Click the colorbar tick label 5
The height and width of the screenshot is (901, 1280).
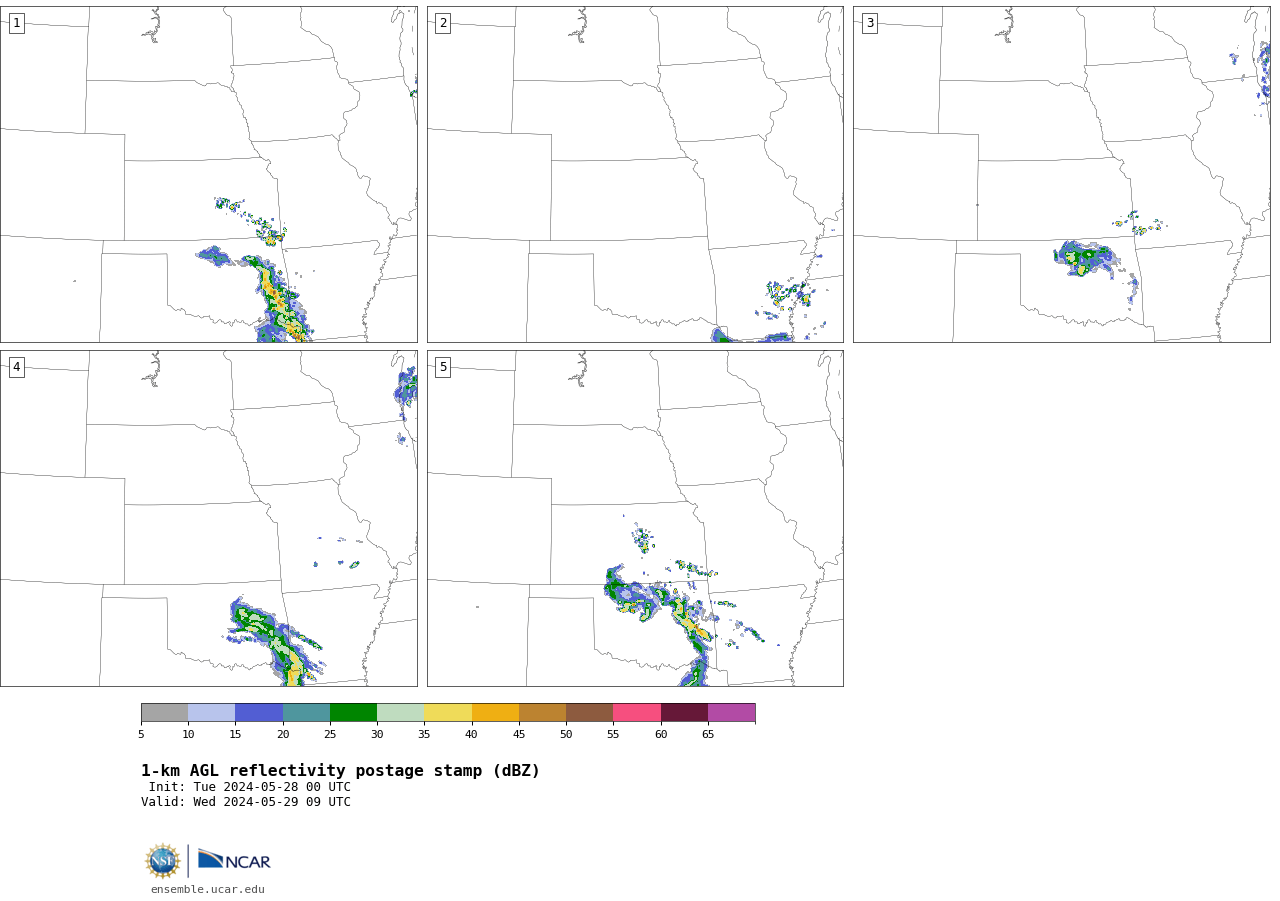pos(141,735)
